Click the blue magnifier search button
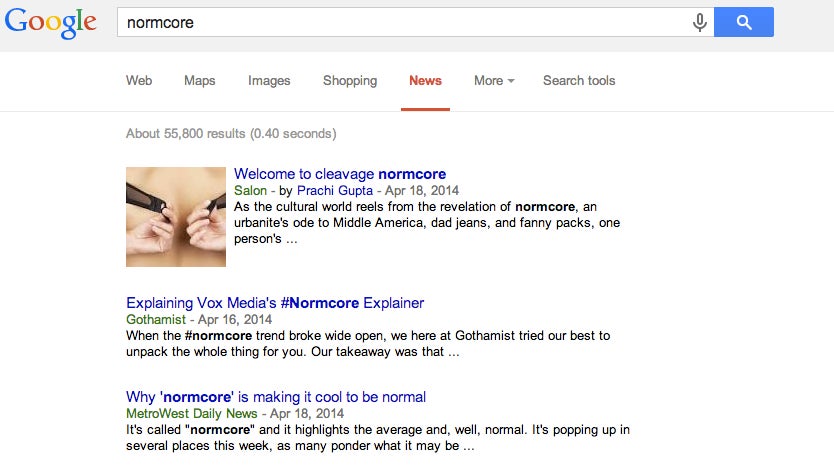This screenshot has width=834, height=471. coord(744,22)
